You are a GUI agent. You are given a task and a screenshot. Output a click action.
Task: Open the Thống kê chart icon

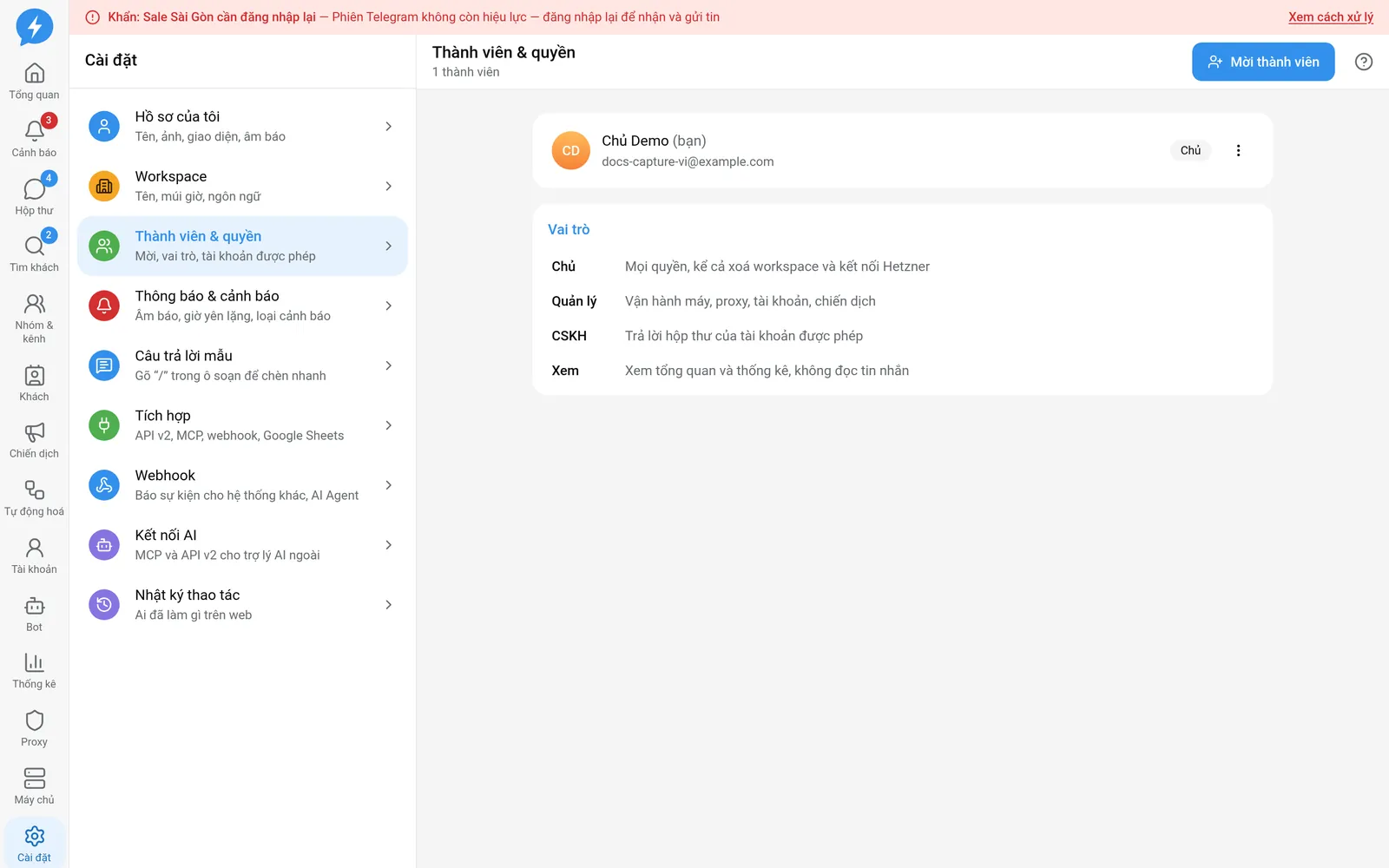(35, 663)
